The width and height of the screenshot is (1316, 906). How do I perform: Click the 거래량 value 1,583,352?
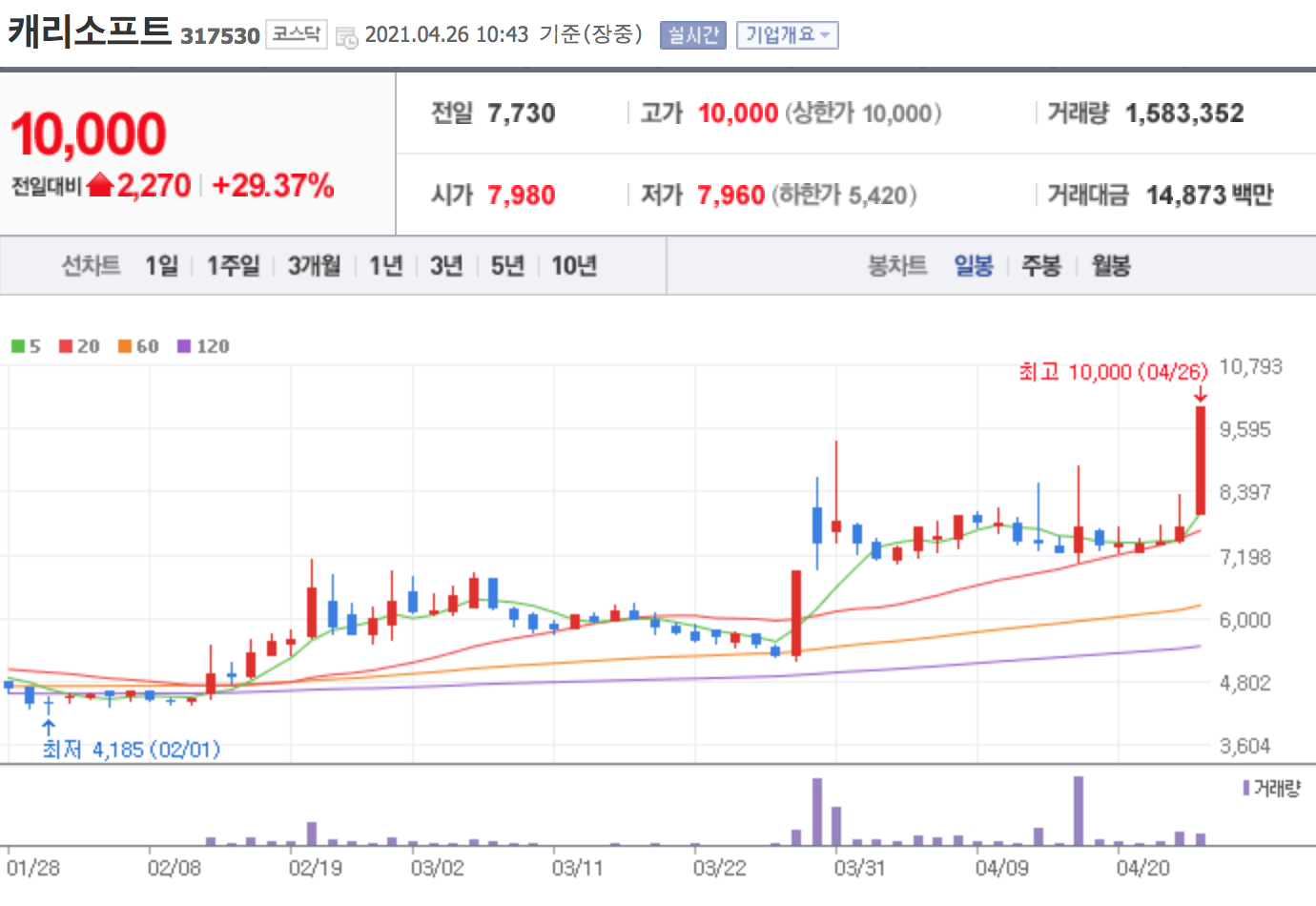(x=1184, y=113)
